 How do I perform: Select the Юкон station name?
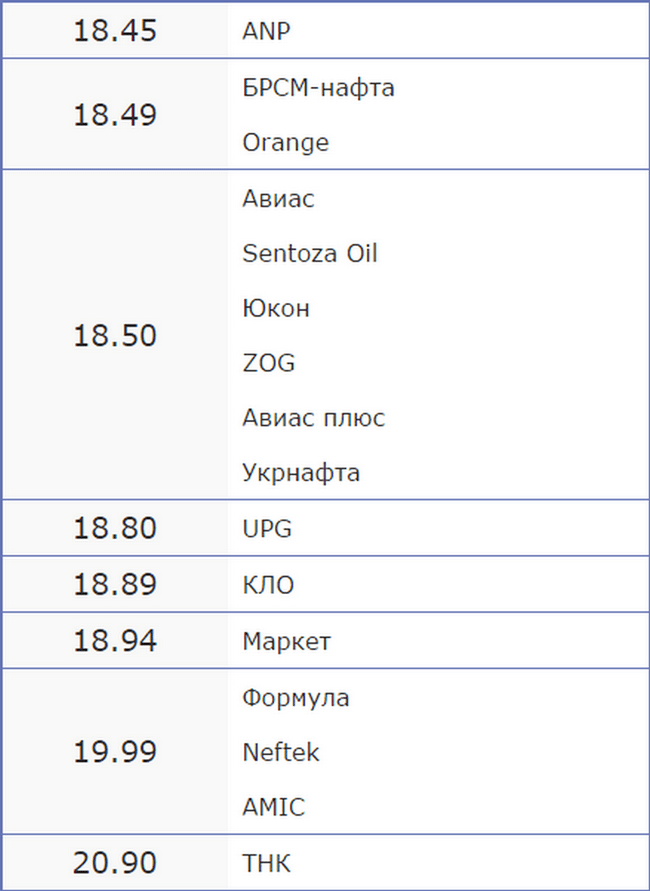click(276, 308)
